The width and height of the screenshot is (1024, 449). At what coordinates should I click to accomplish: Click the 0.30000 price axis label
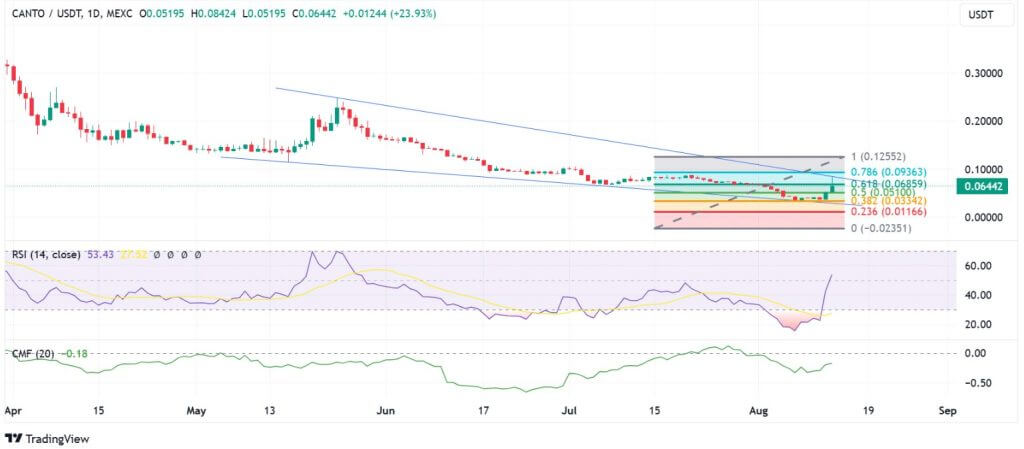point(984,74)
